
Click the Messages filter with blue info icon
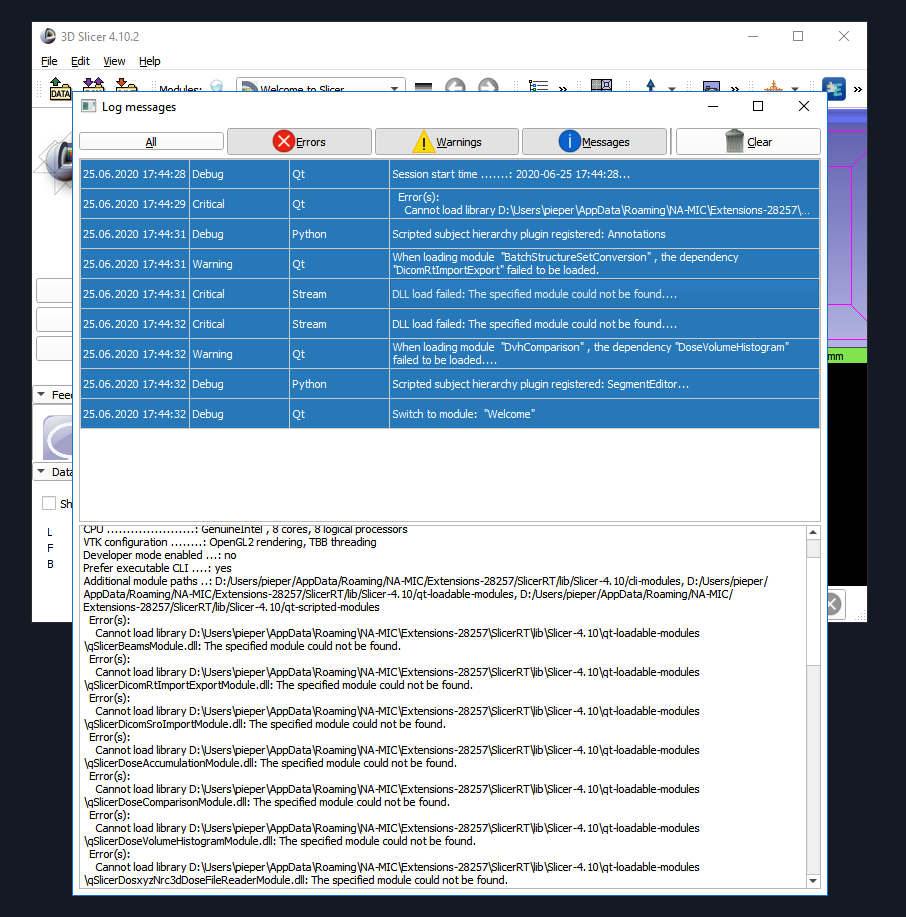[594, 141]
